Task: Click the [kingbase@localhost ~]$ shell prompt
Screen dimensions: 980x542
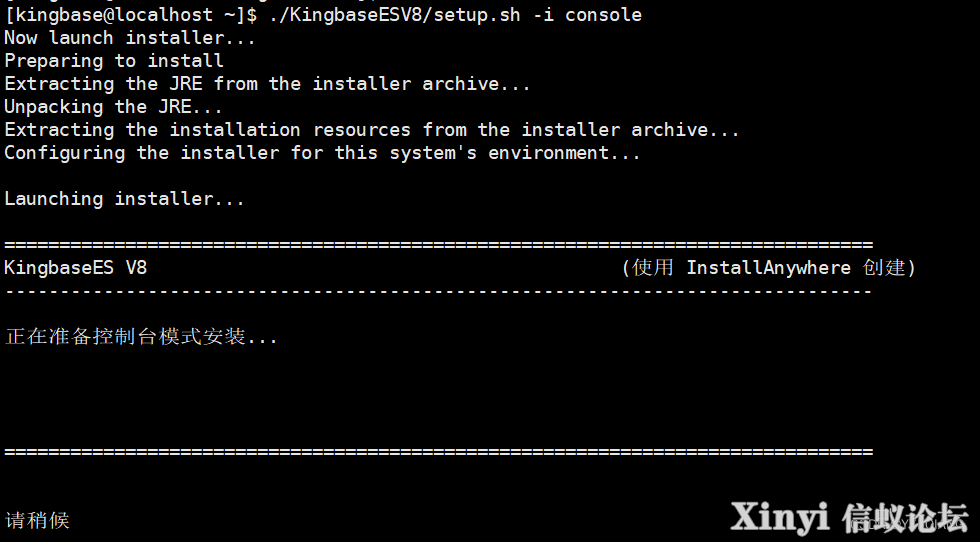Action: click(x=130, y=15)
